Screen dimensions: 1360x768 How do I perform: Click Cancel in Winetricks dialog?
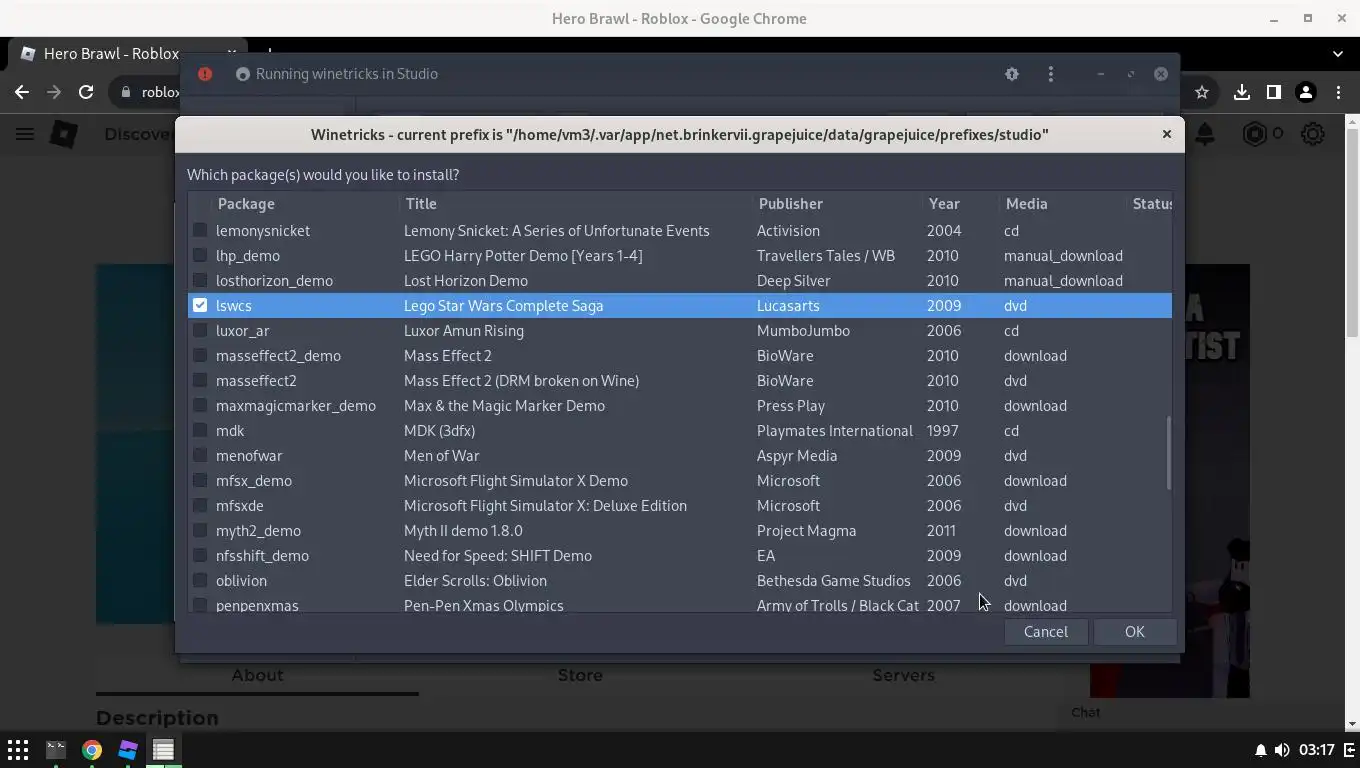pyautogui.click(x=1046, y=632)
